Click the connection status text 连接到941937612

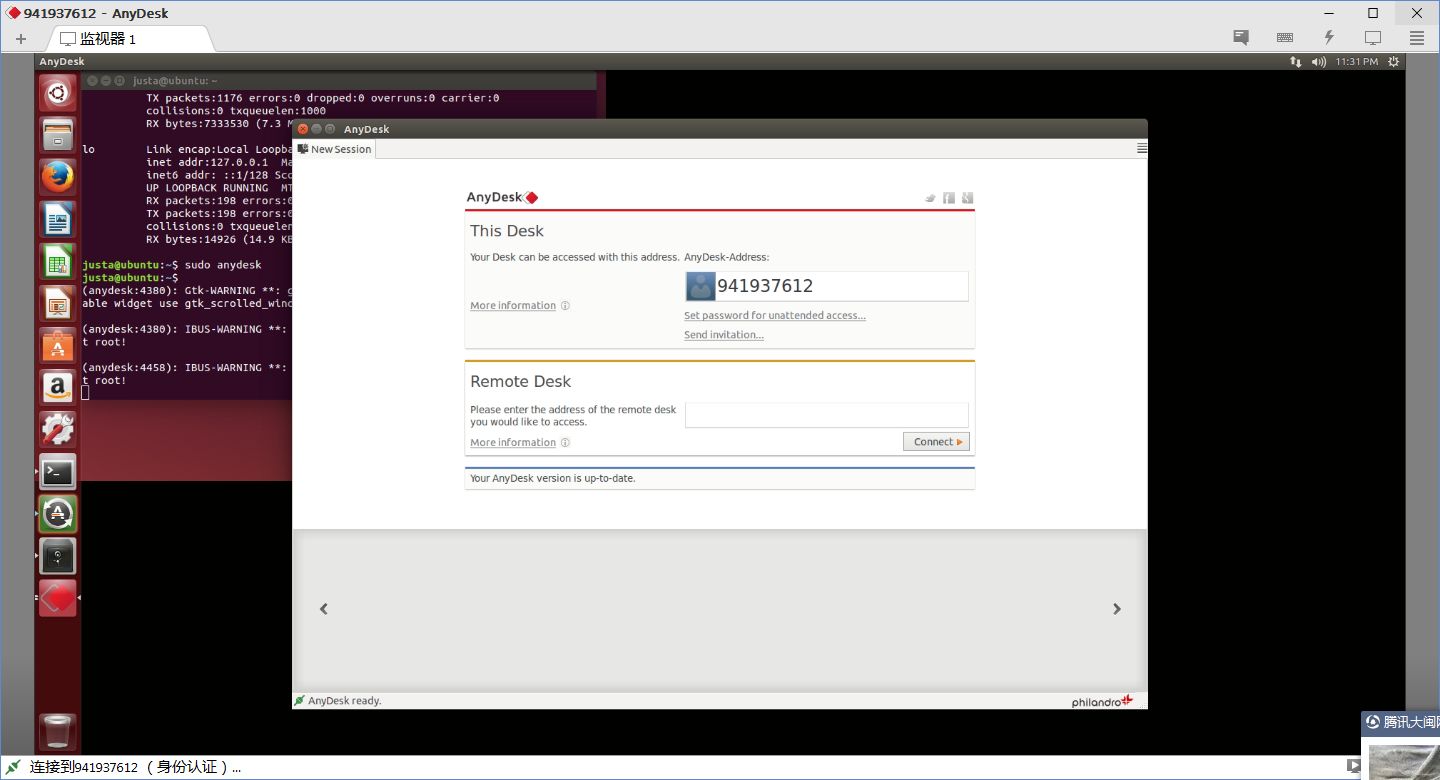click(136, 768)
